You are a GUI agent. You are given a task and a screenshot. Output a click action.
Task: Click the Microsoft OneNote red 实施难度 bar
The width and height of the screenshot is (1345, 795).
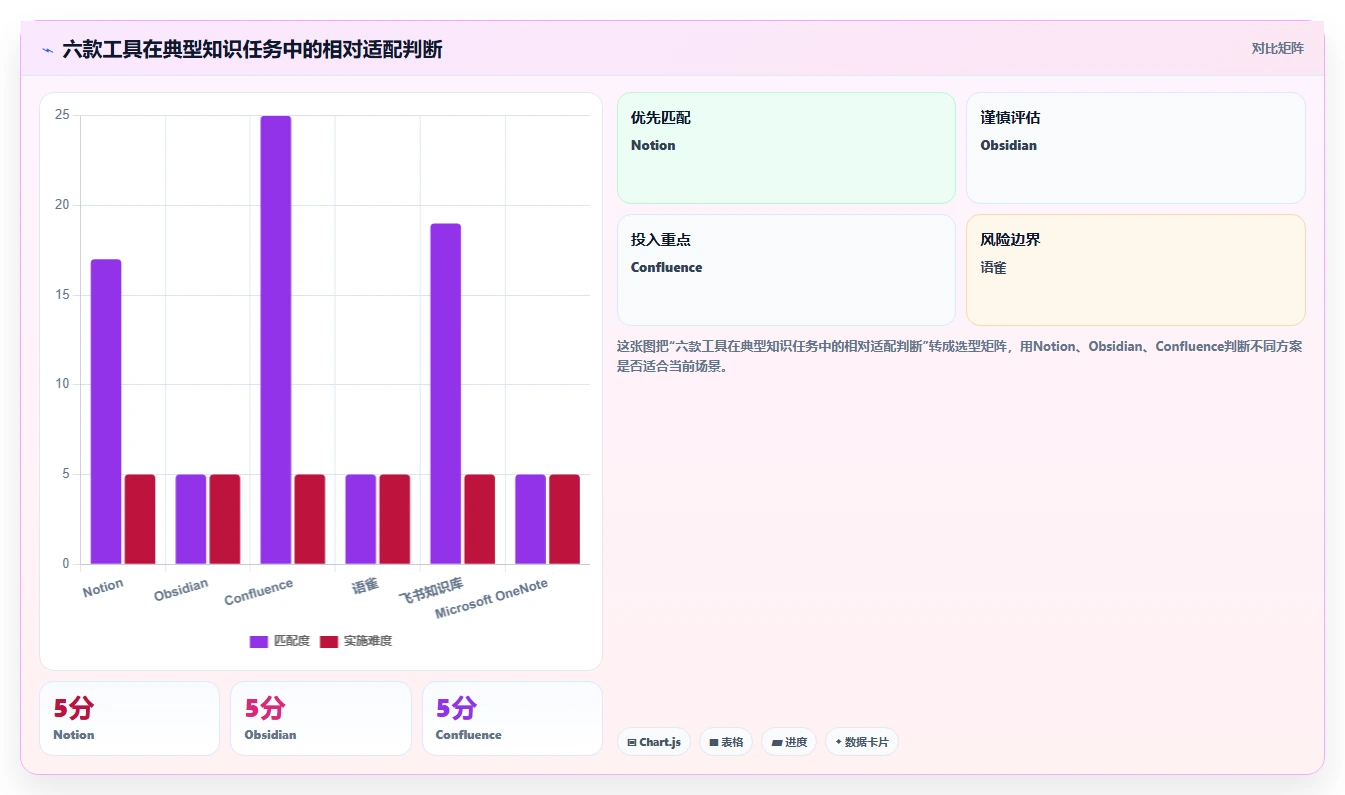click(x=565, y=519)
